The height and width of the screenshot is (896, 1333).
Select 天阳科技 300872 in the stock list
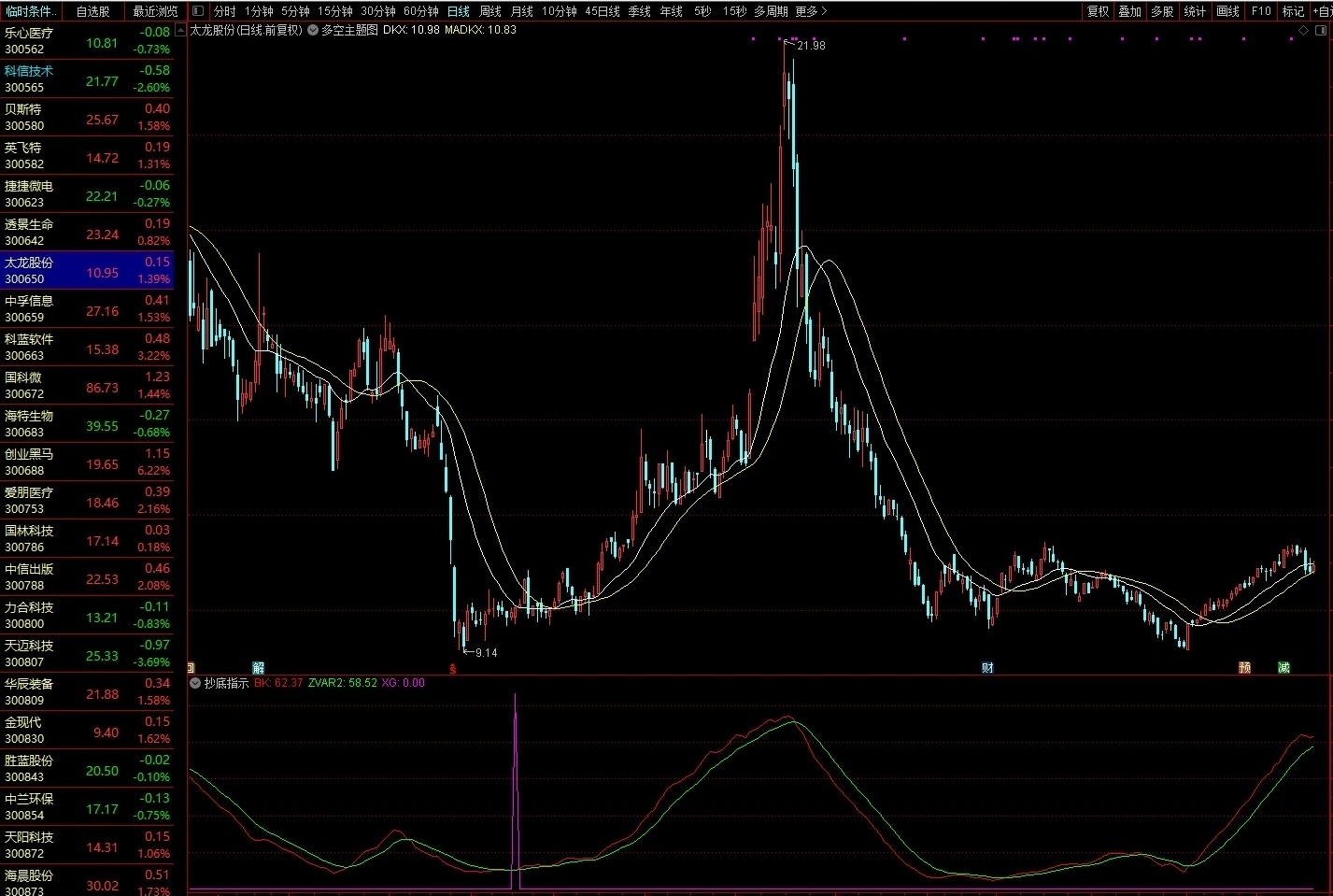tap(87, 845)
